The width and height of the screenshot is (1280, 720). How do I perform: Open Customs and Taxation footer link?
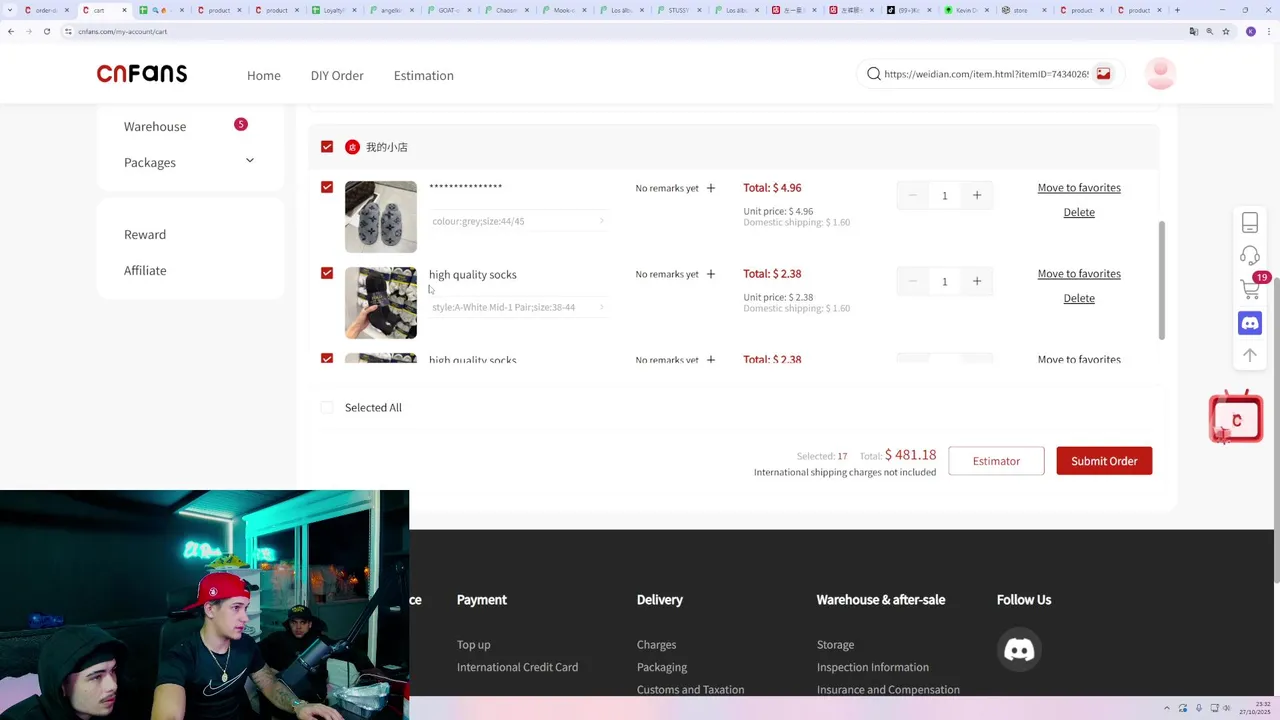pos(690,689)
